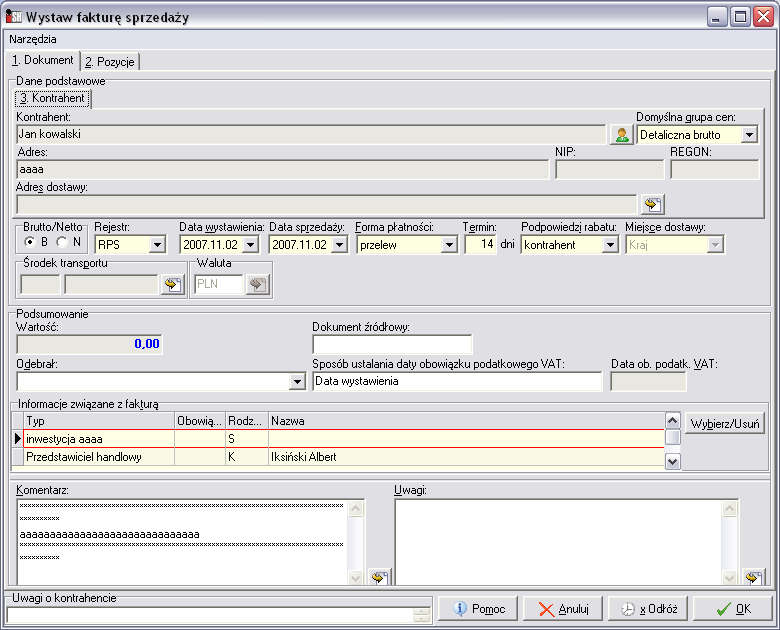Click the Adres field containing aaaa
This screenshot has width=780, height=630.
283,170
